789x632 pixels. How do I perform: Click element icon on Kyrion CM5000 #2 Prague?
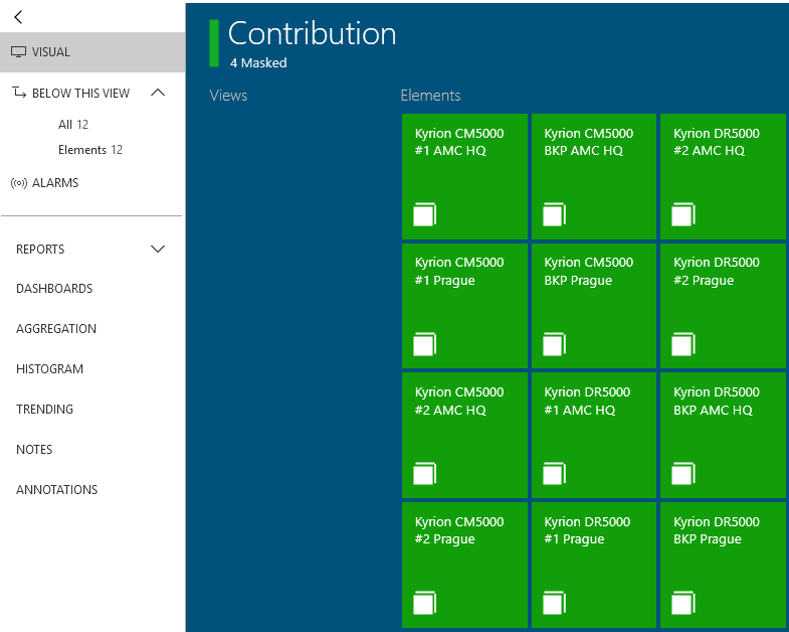tap(425, 603)
